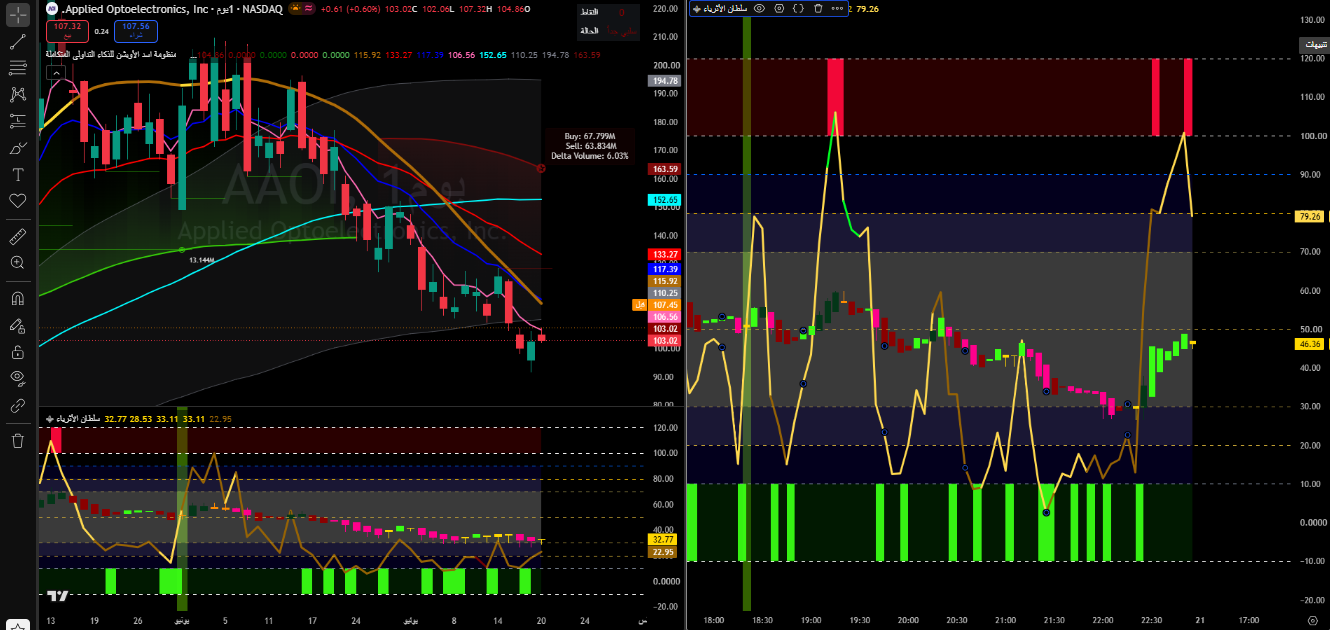Open the Fibonacci retracement tools
The height and width of the screenshot is (630, 1330).
17,68
